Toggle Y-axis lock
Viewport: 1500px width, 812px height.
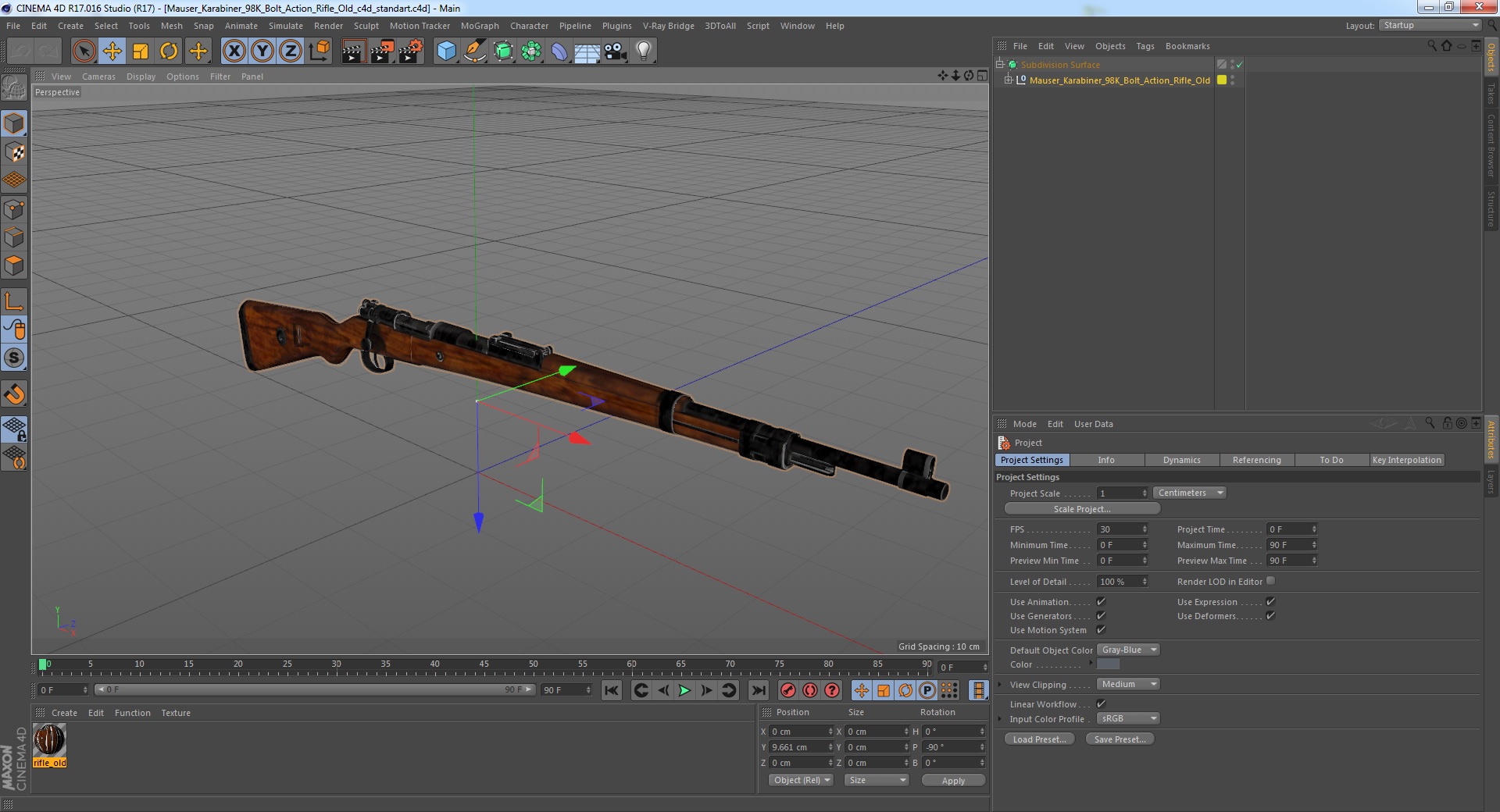262,52
